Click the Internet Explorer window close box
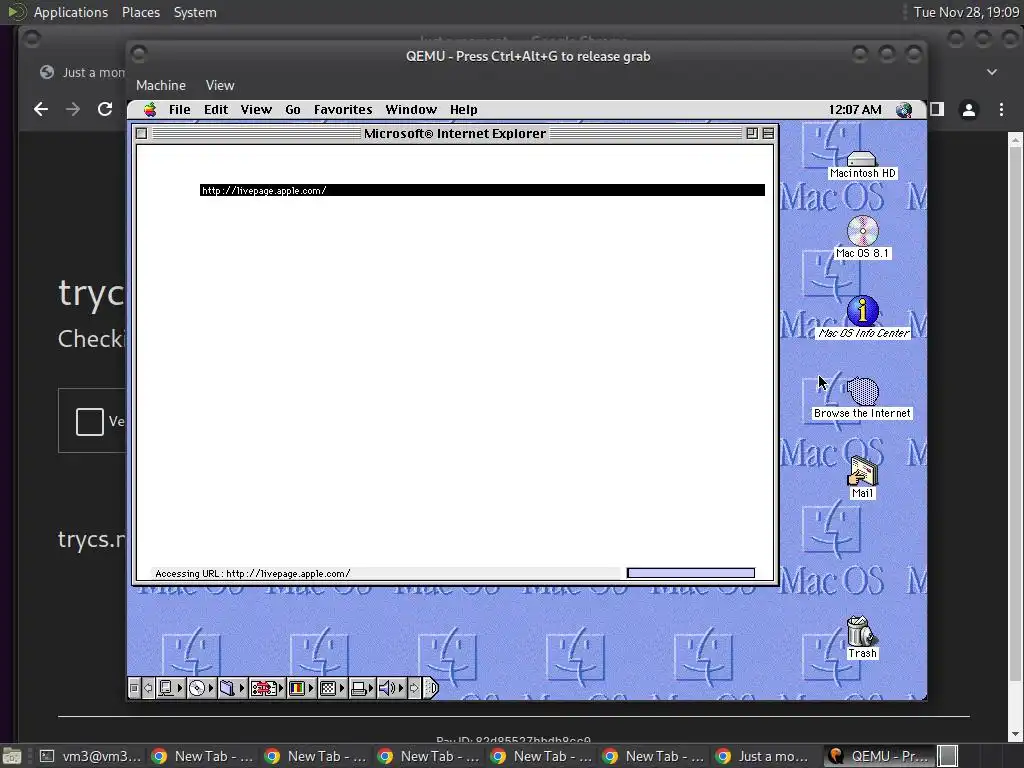This screenshot has width=1024, height=768. (141, 134)
